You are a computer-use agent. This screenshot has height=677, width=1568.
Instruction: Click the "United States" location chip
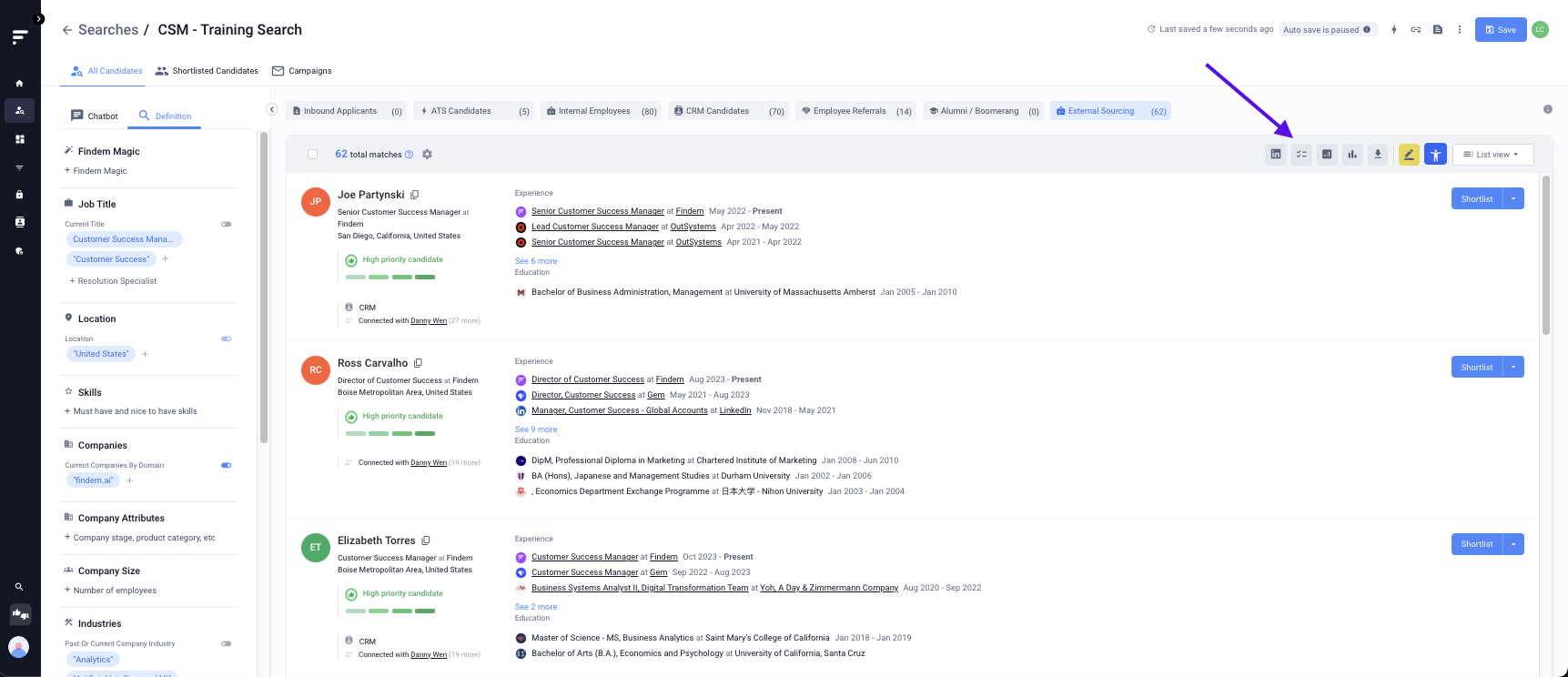tap(101, 354)
